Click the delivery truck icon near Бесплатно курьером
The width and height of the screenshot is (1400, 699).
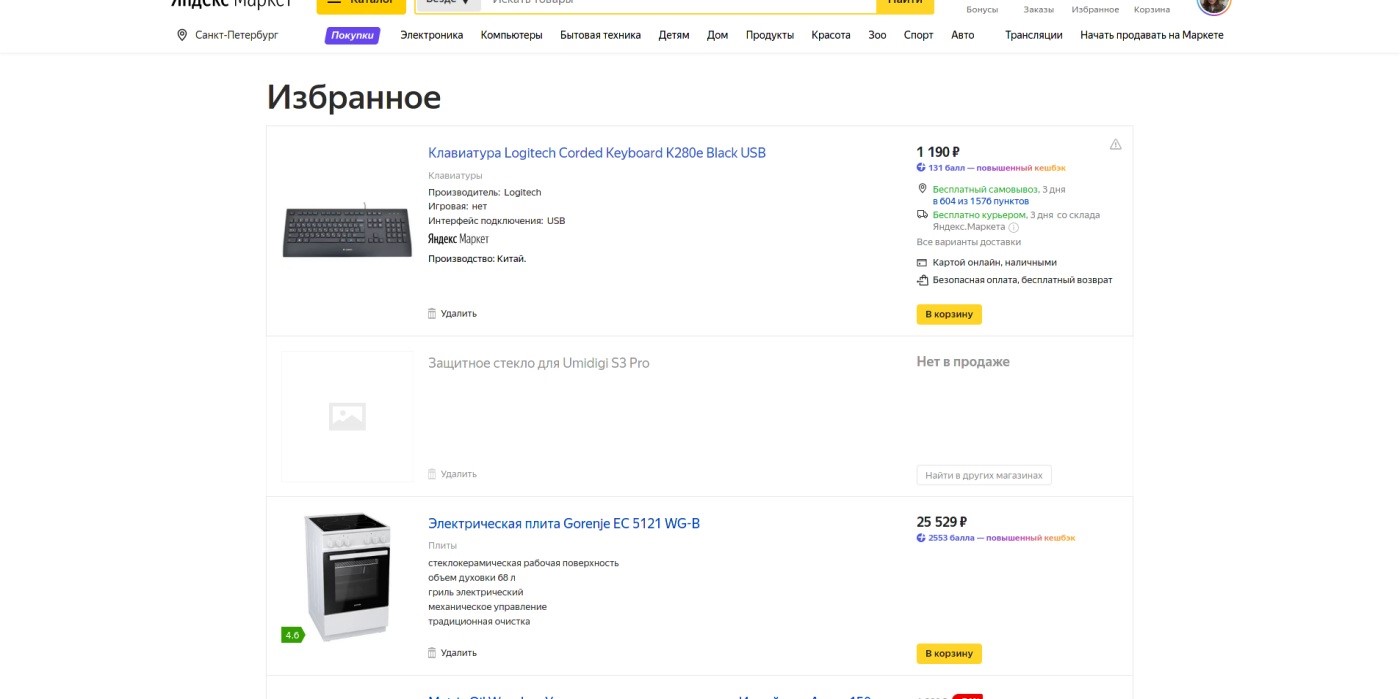click(x=922, y=214)
